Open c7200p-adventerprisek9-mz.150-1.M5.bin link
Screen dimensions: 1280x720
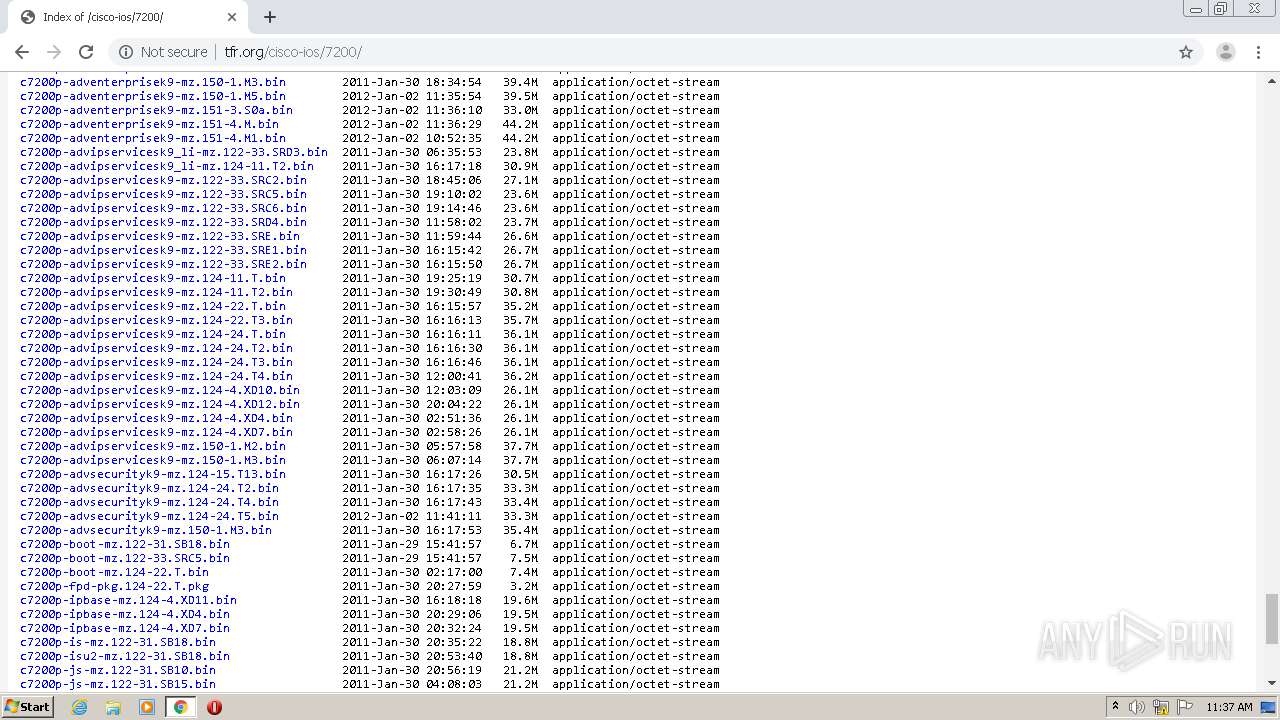[x=153, y=96]
